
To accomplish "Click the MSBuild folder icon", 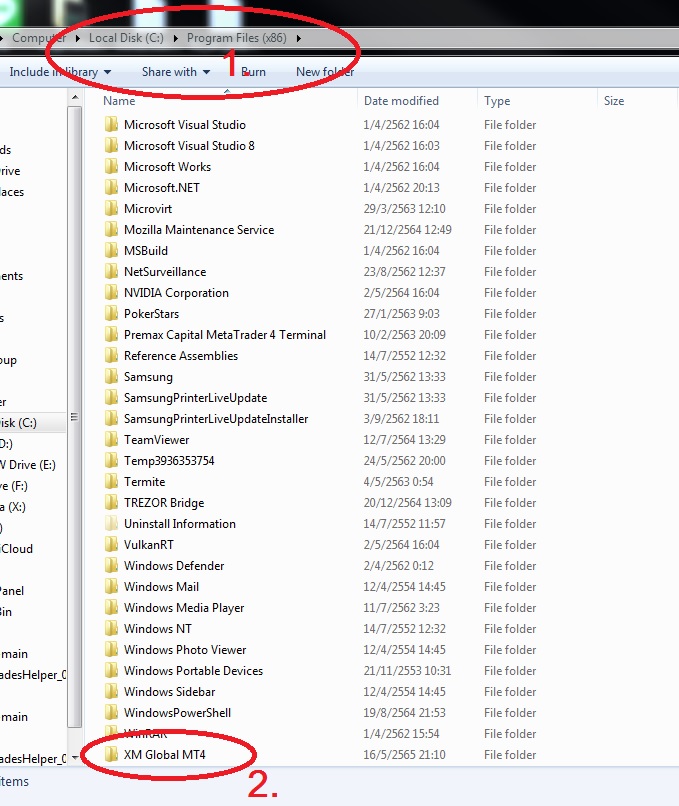I will pyautogui.click(x=111, y=251).
